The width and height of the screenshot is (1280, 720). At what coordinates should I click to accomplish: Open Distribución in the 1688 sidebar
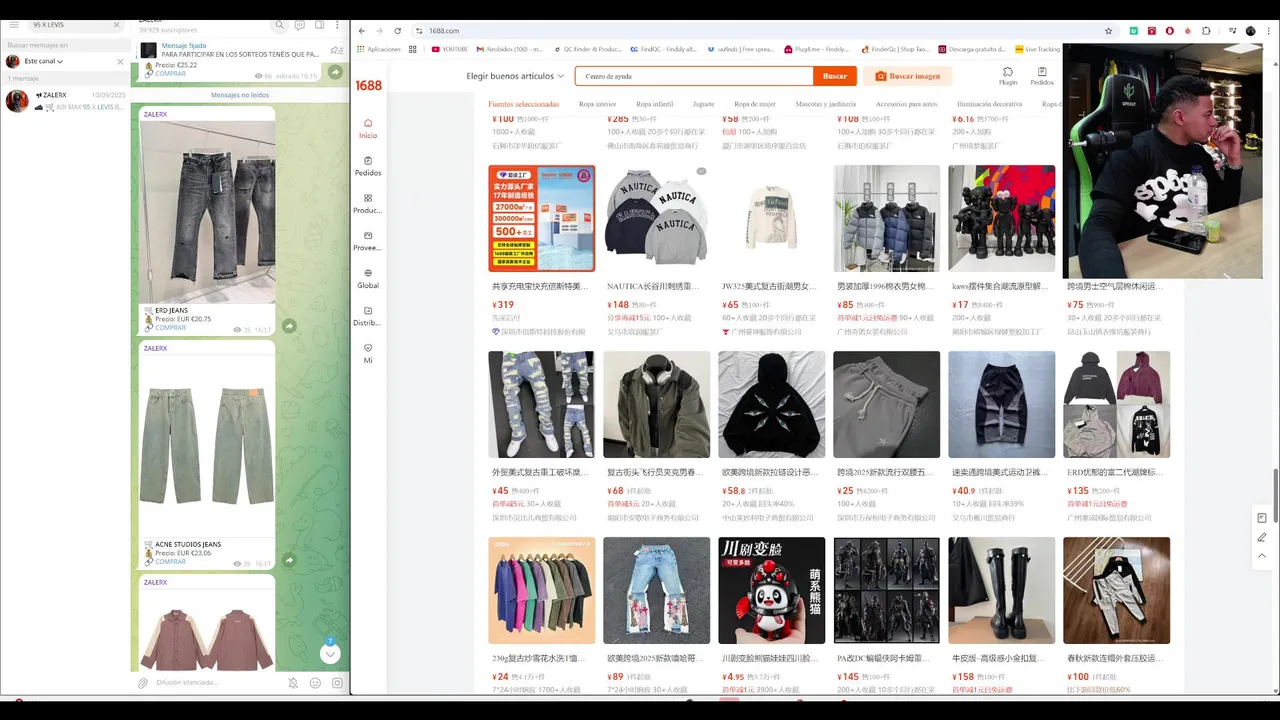pyautogui.click(x=368, y=317)
